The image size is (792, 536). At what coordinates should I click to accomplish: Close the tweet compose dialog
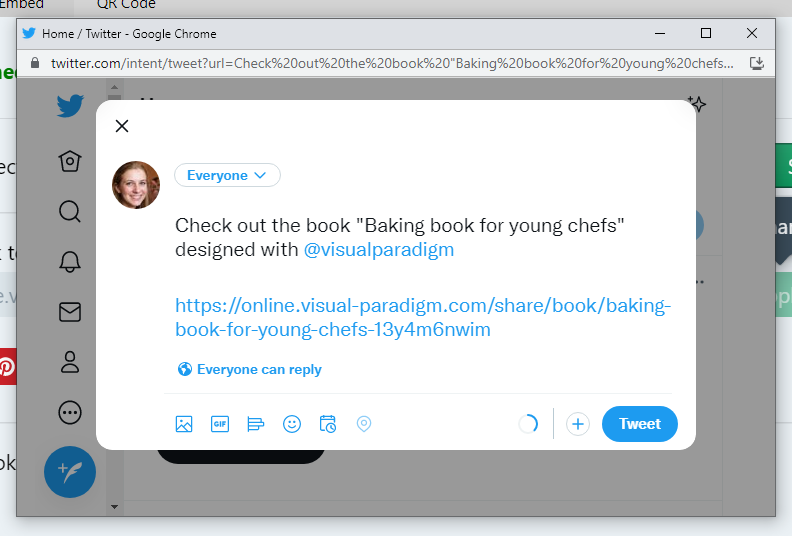point(122,126)
